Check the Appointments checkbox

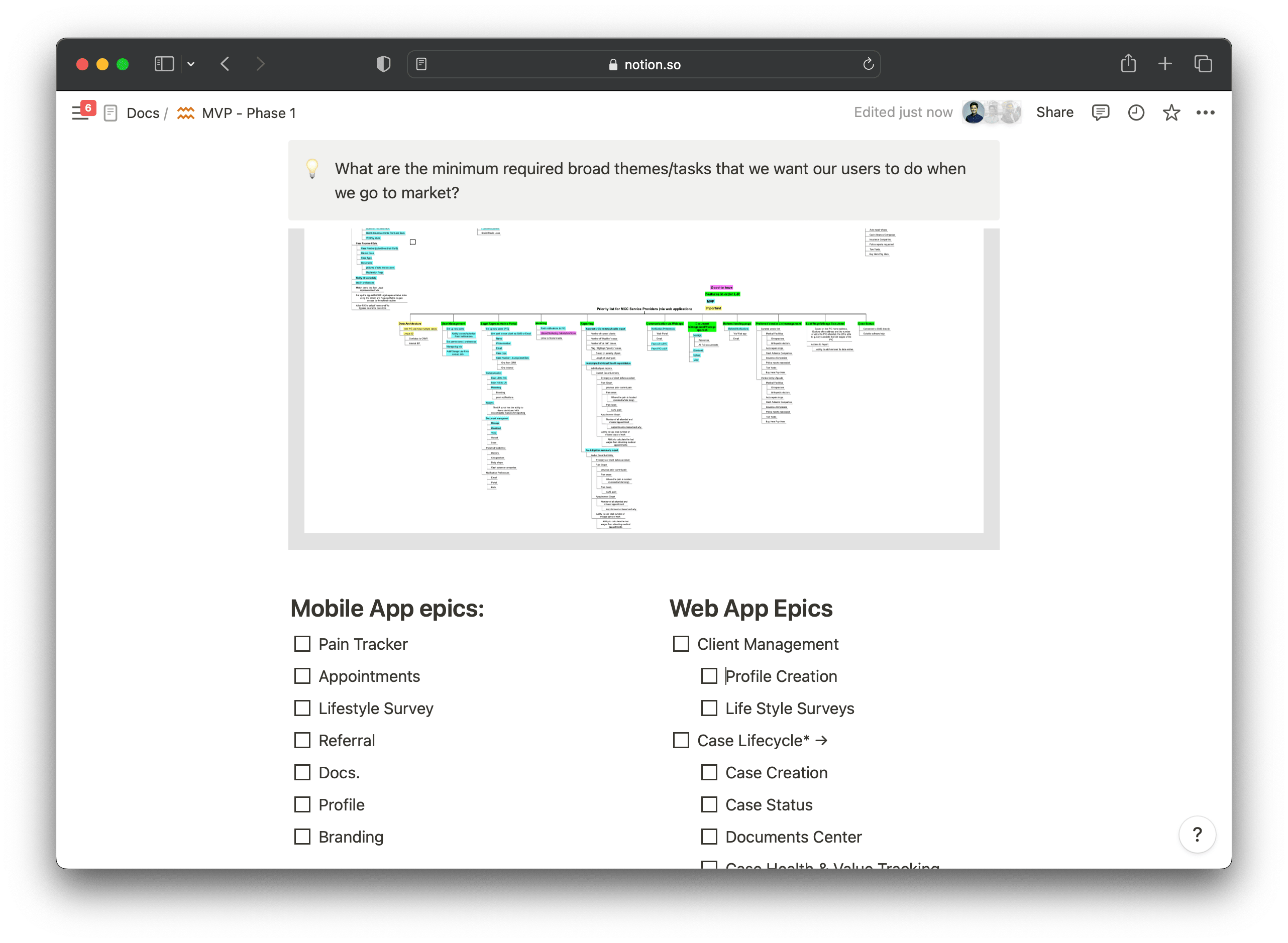pyautogui.click(x=302, y=676)
